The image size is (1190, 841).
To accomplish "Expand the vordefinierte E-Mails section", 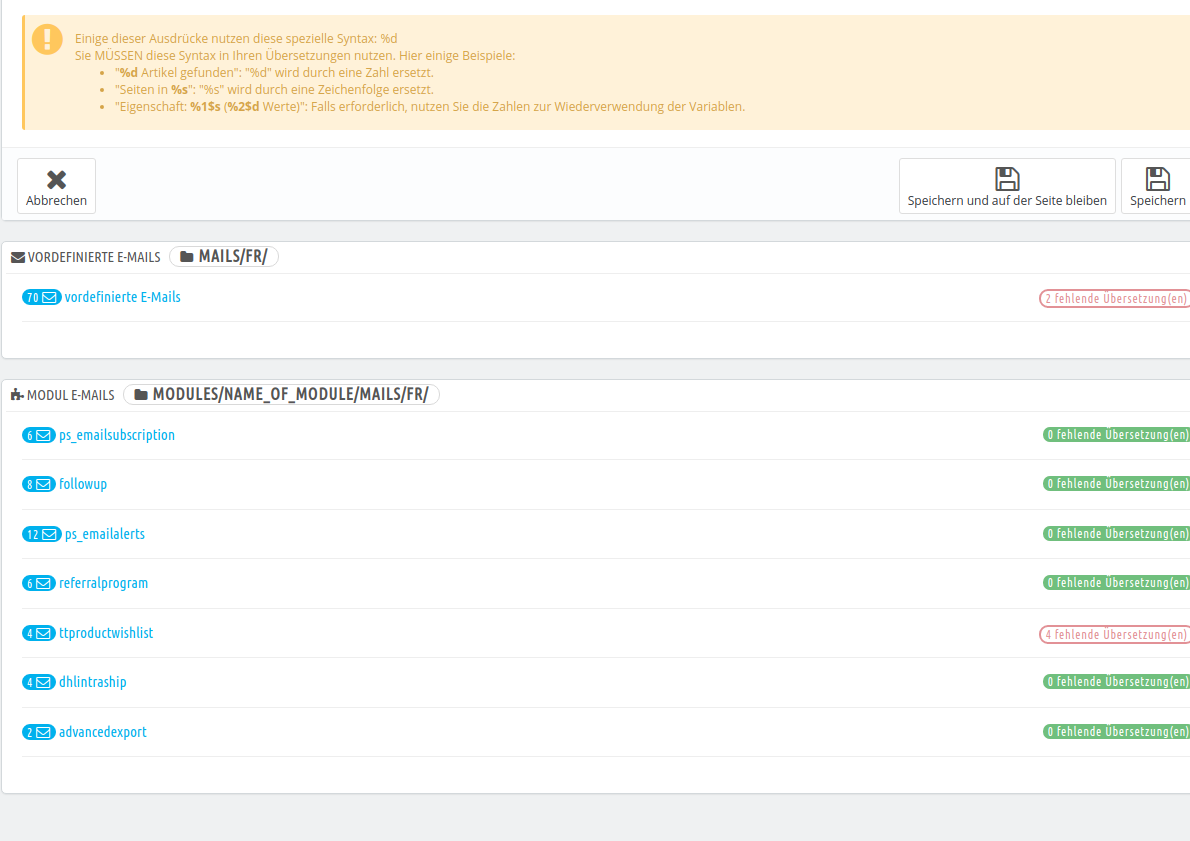I will pyautogui.click(x=122, y=297).
